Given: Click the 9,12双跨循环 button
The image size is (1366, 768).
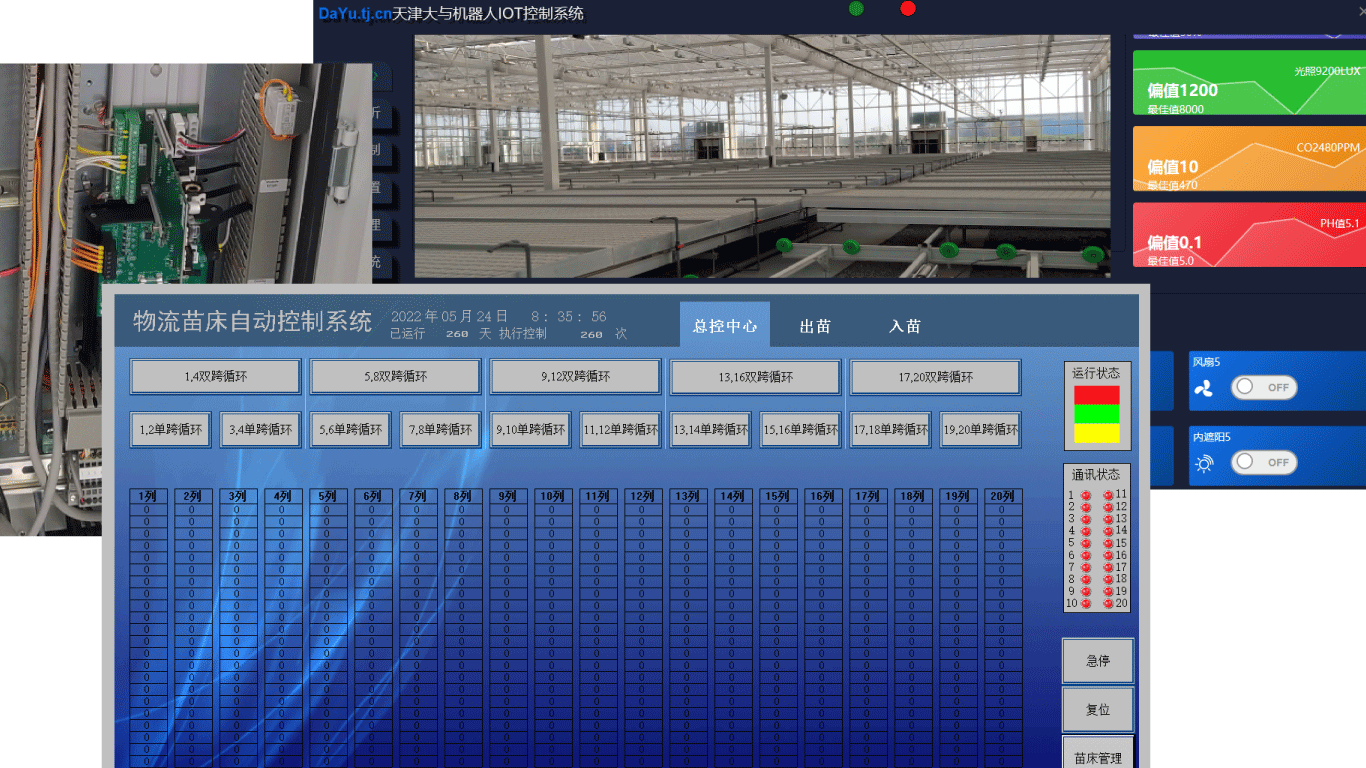Looking at the screenshot, I should click(x=575, y=377).
